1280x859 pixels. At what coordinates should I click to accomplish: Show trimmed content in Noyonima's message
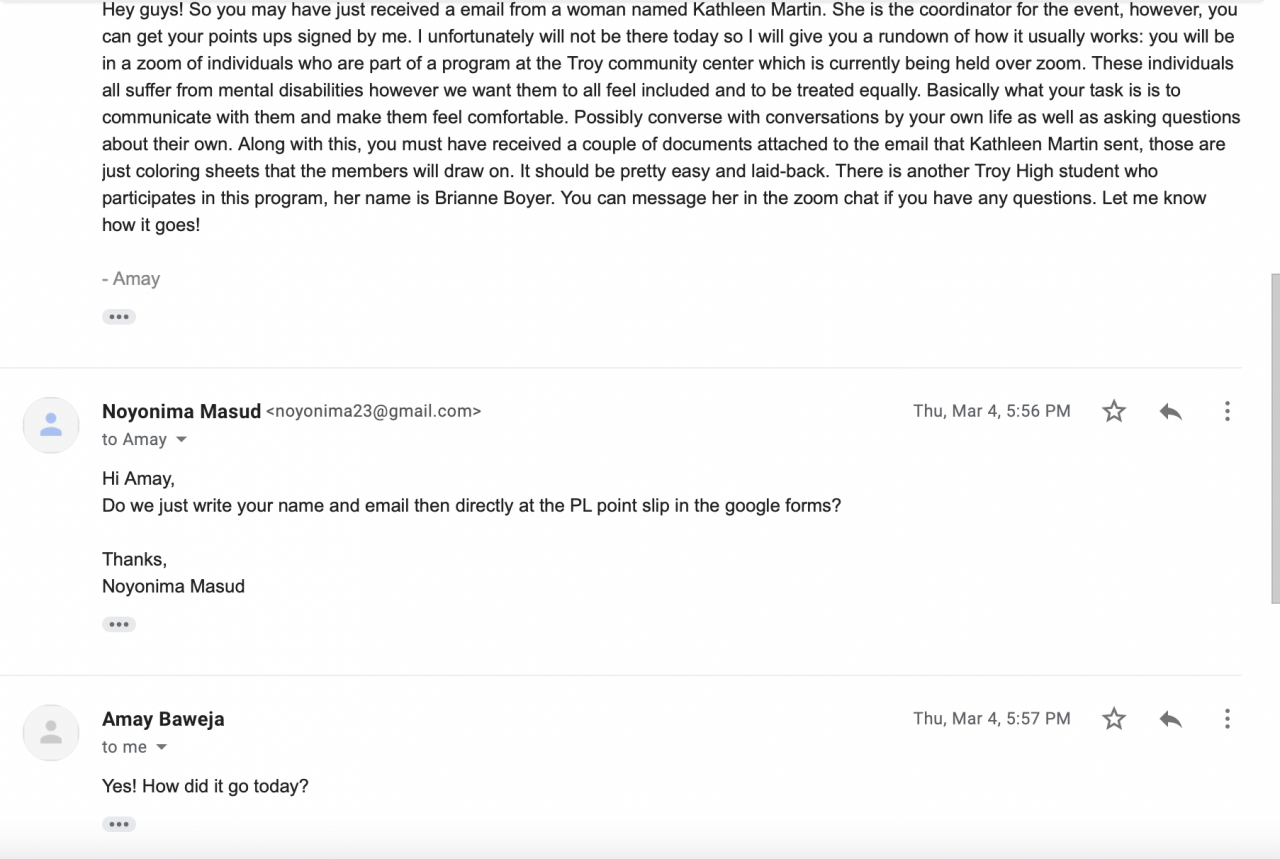(119, 625)
